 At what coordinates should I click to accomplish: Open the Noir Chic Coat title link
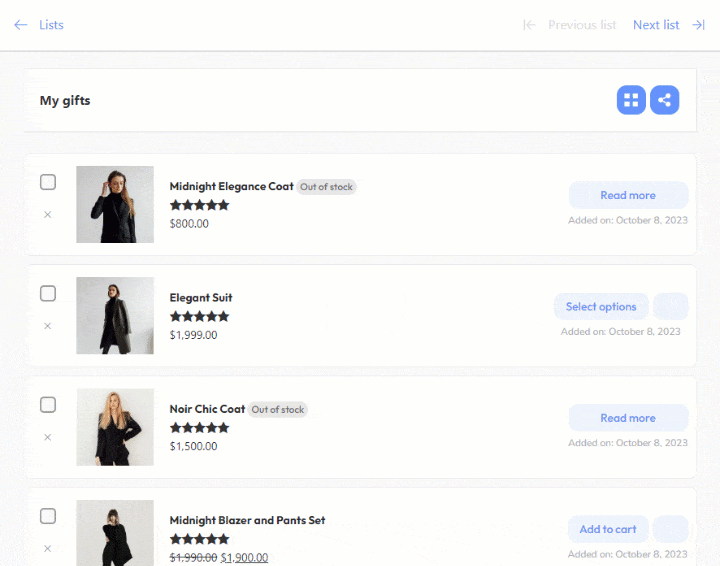click(x=207, y=409)
